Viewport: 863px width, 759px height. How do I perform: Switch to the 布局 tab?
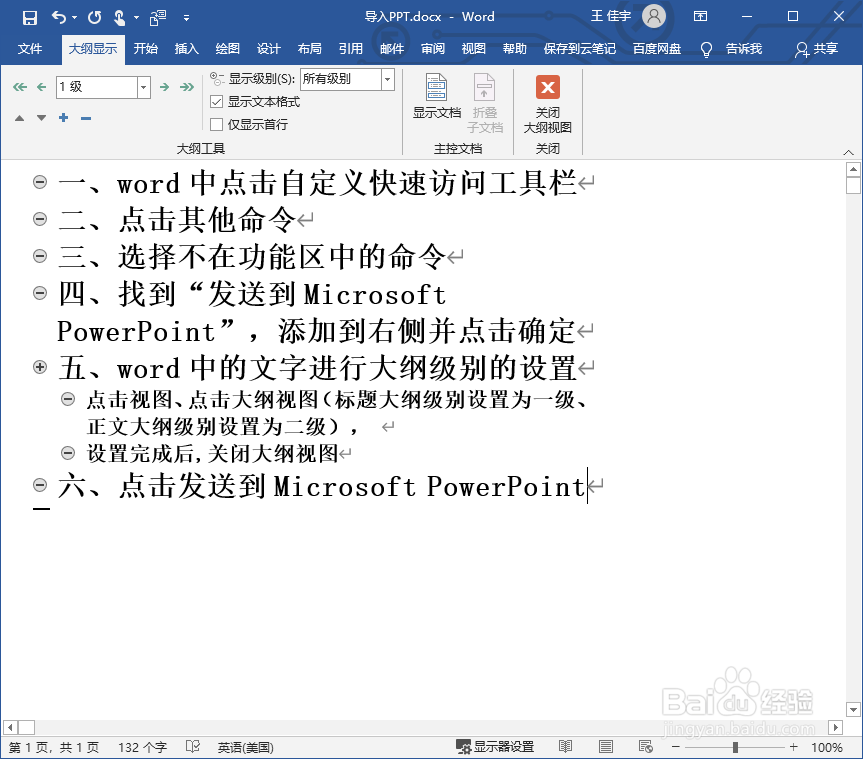point(309,49)
